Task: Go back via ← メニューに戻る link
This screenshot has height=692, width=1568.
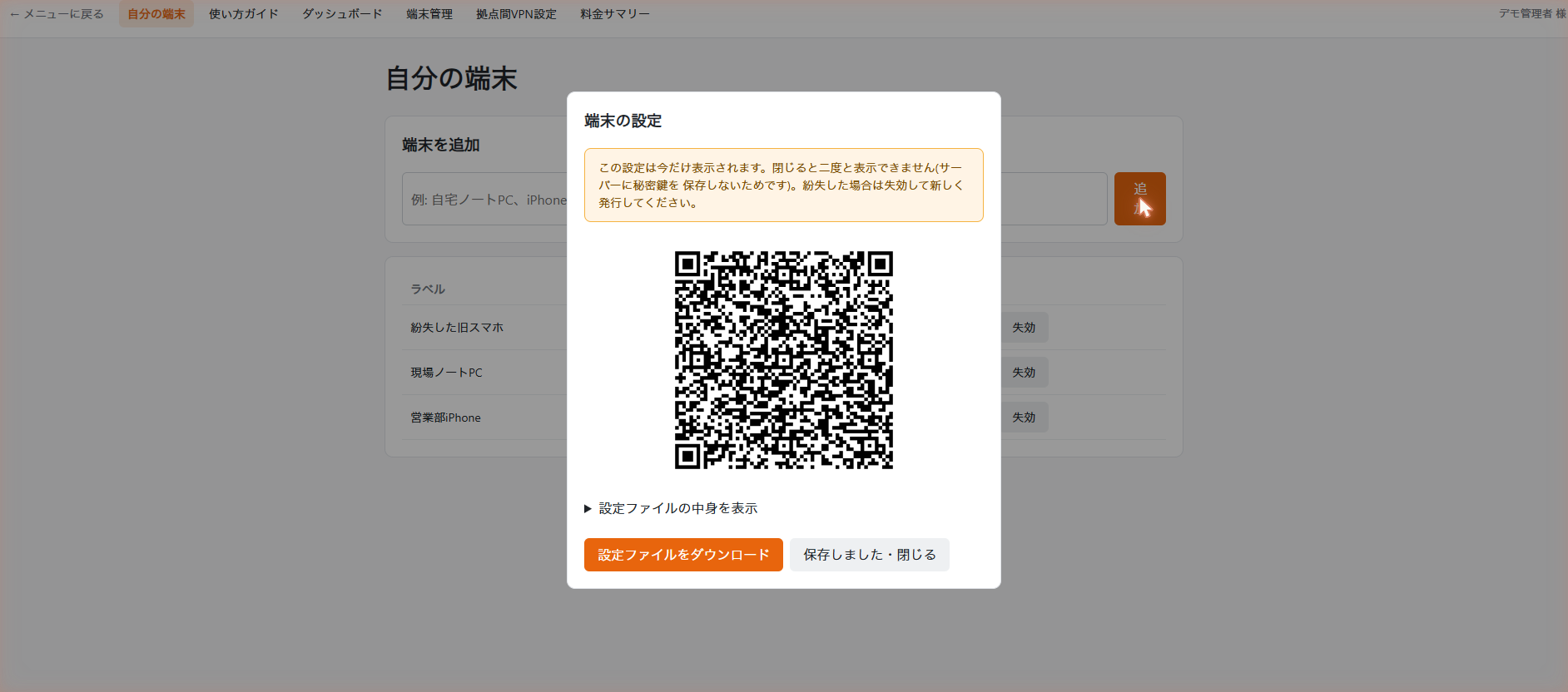Action: [x=57, y=14]
